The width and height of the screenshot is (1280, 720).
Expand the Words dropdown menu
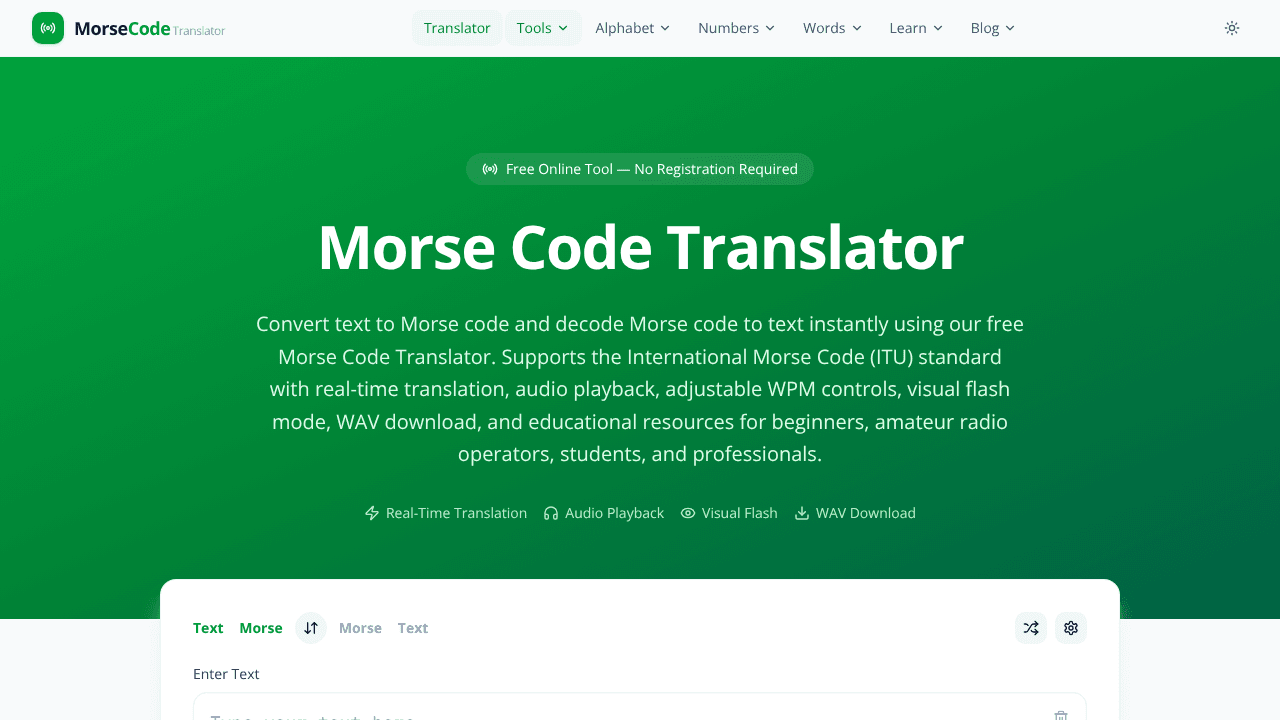point(832,28)
